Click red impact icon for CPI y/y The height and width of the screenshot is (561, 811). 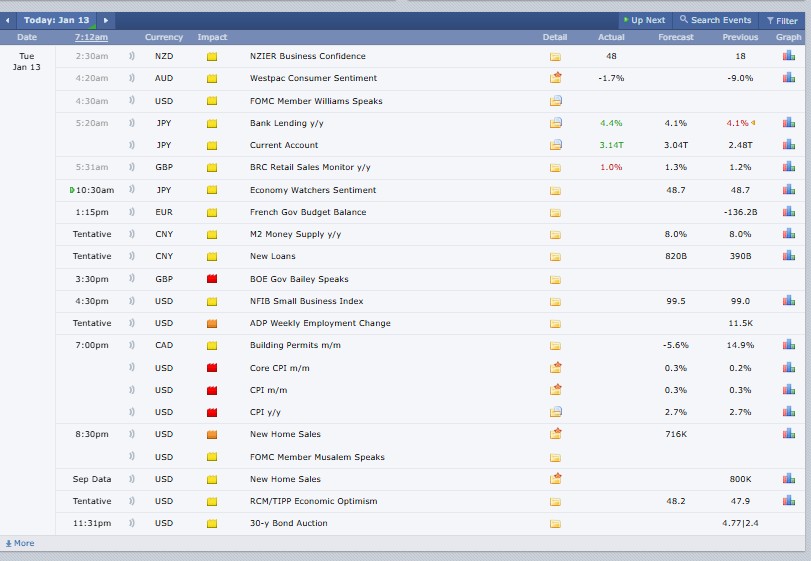pos(212,412)
